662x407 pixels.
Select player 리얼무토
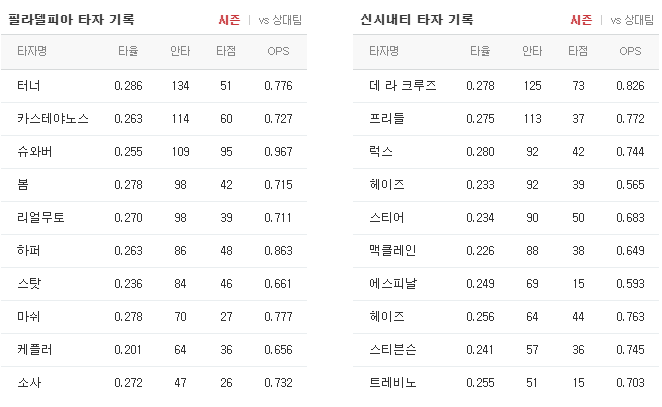pos(41,217)
